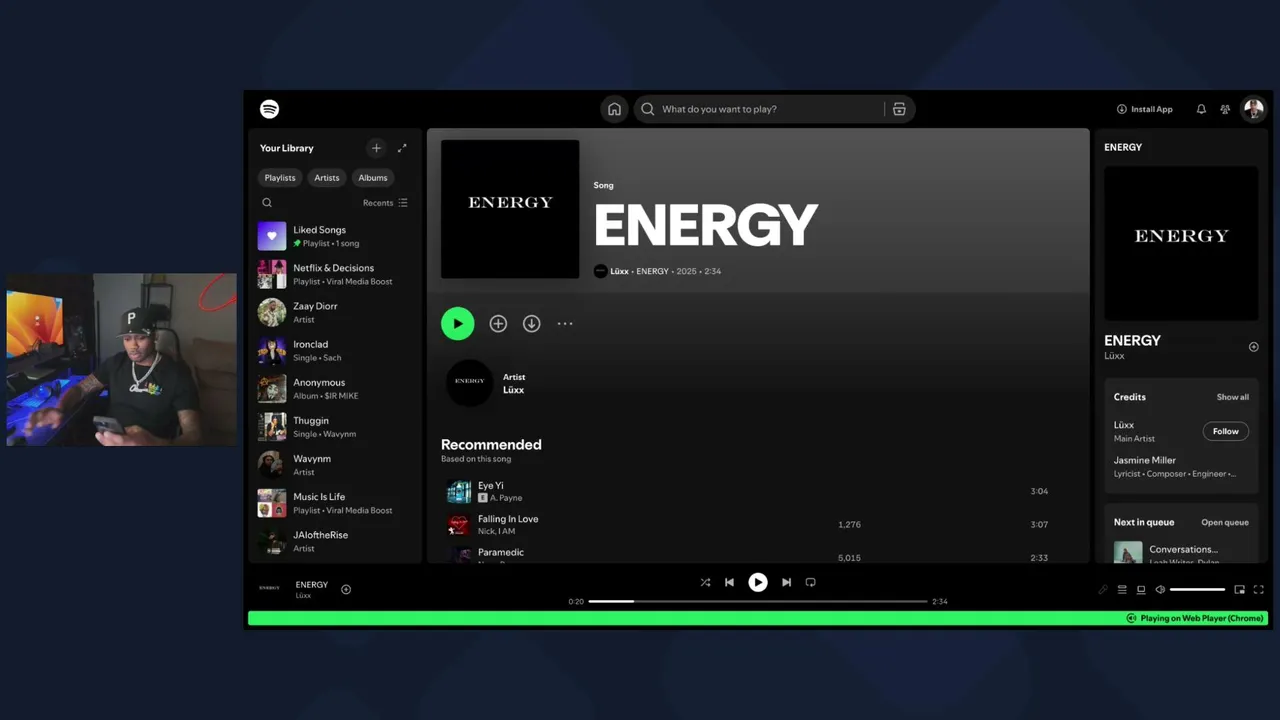Adjust the volume slider

click(x=1197, y=590)
